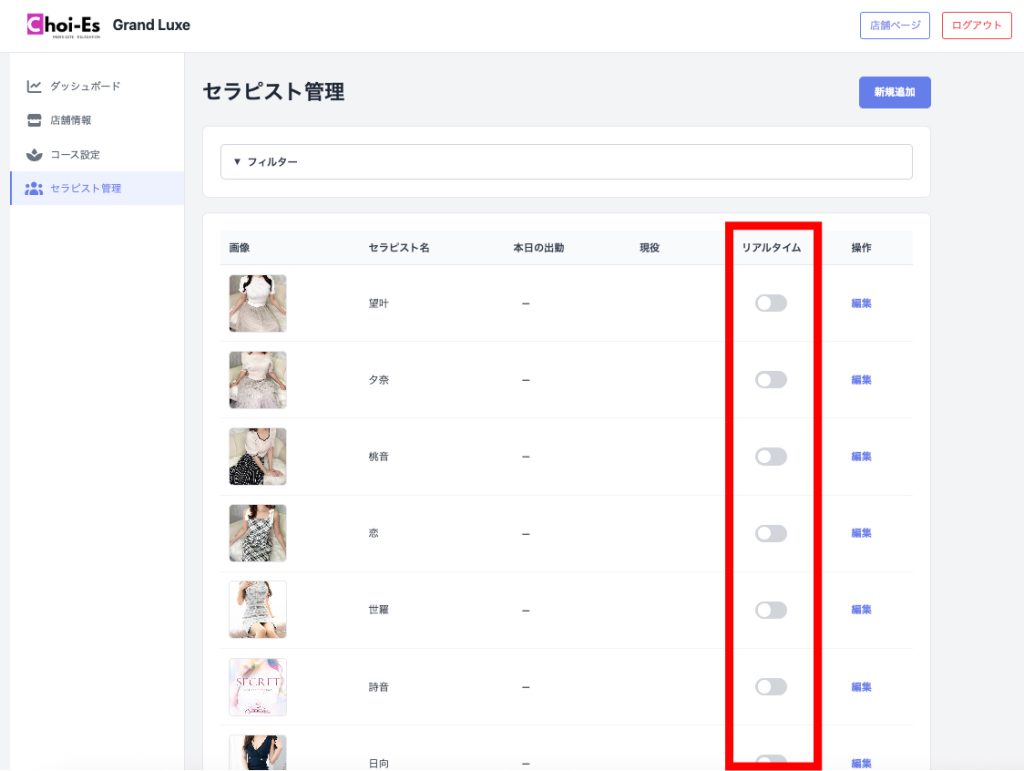Expand the フィルター panel
The height and width of the screenshot is (771, 1024).
(566, 162)
